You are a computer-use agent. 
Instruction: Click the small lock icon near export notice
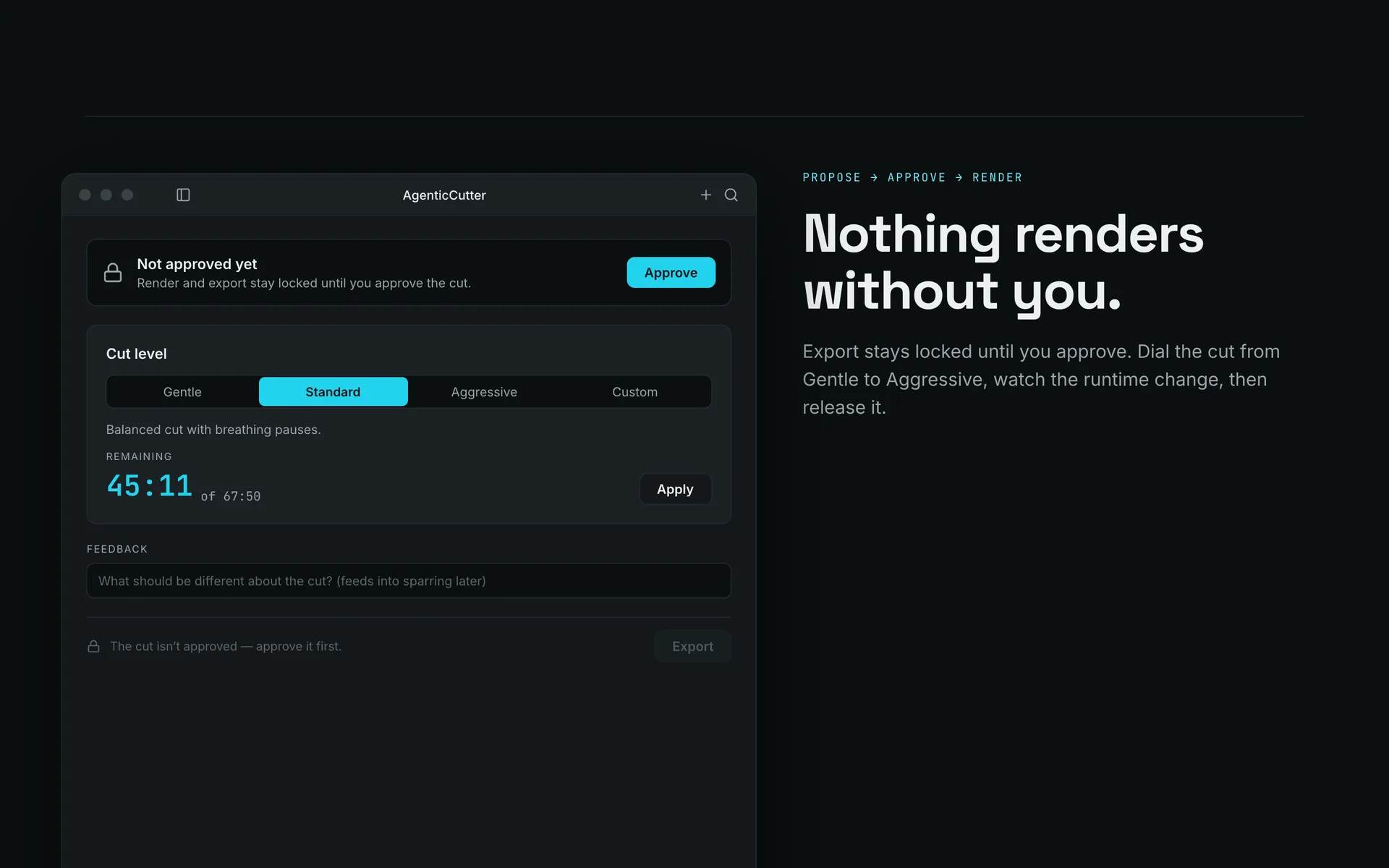coord(93,646)
